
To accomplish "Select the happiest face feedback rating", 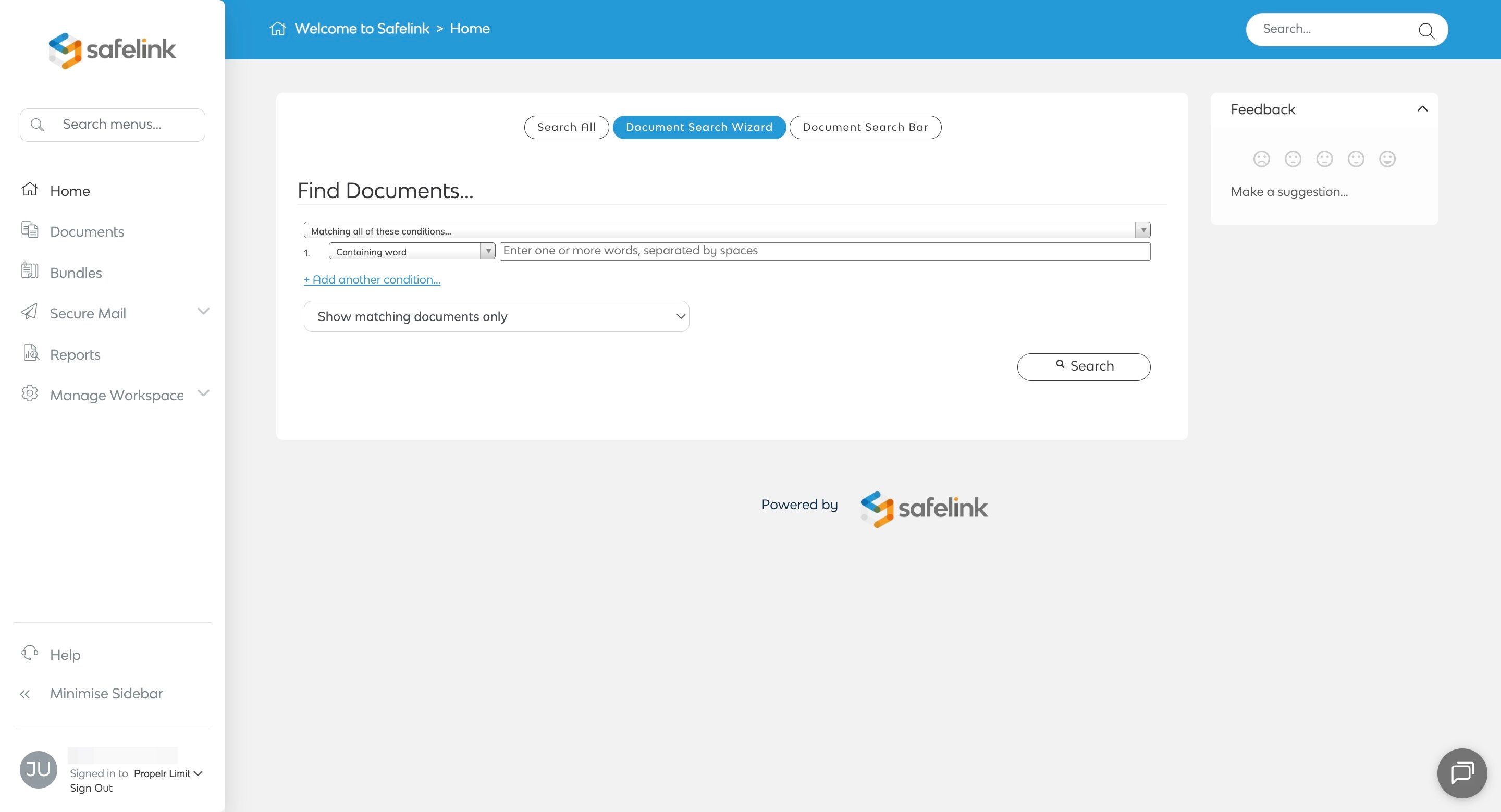I will click(1387, 159).
